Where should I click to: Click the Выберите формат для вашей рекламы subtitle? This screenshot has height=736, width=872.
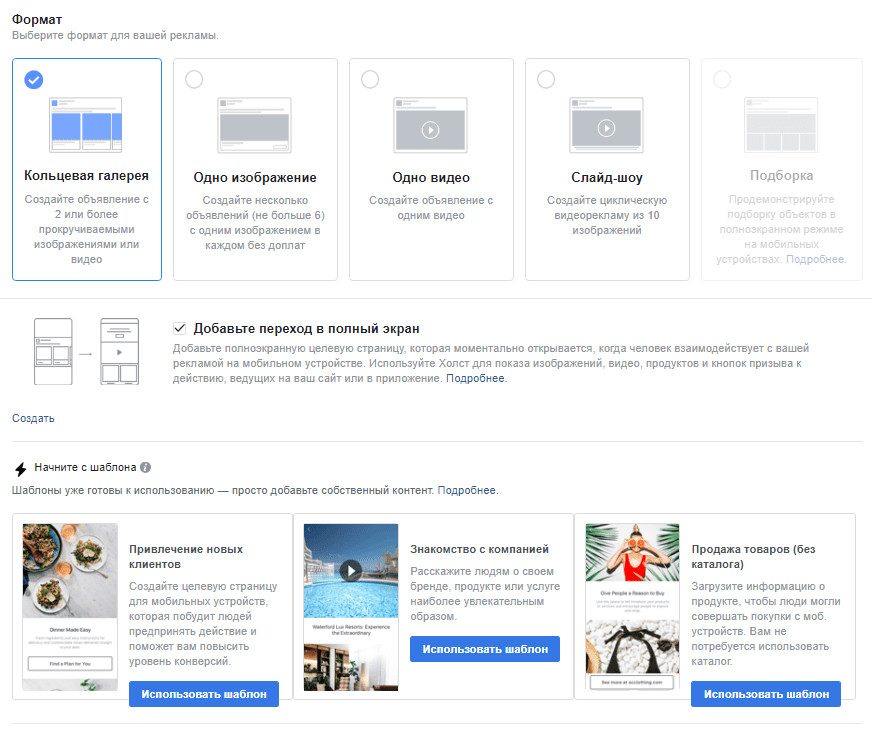[115, 36]
